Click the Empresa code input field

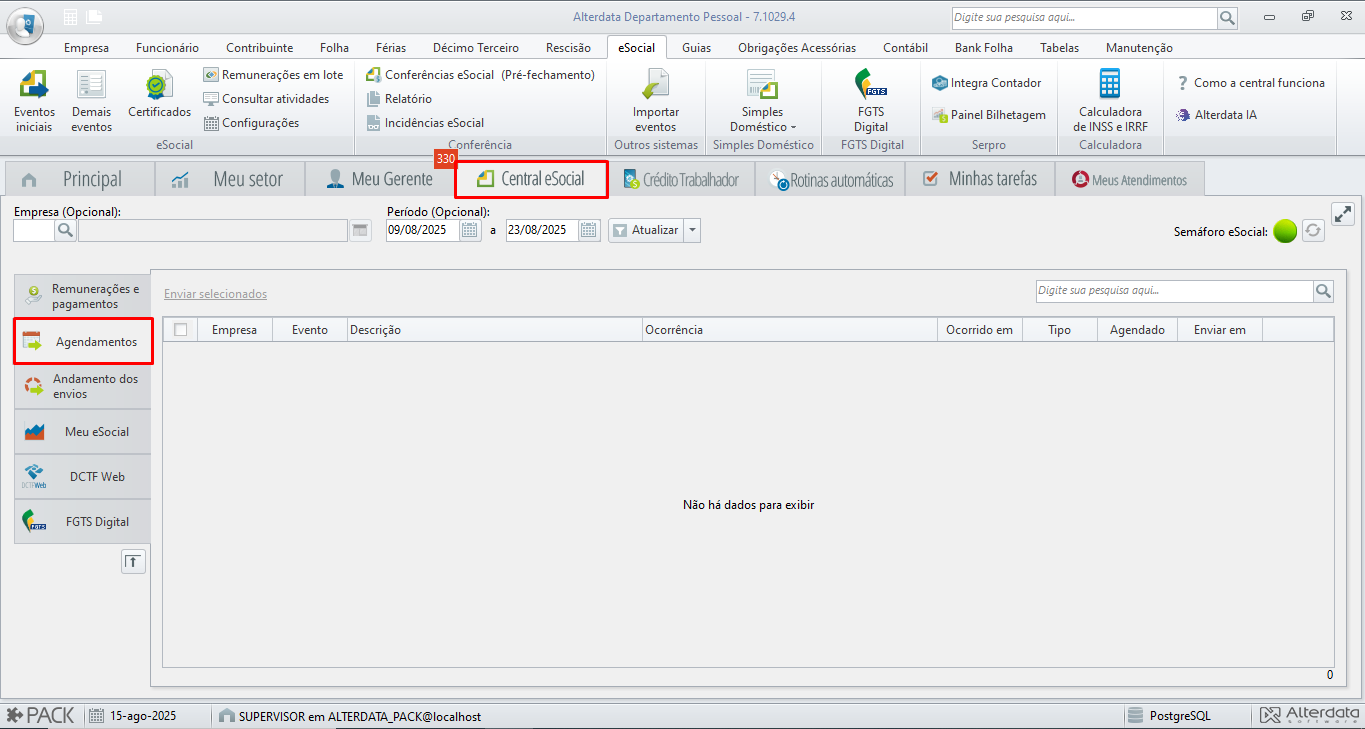[x=33, y=230]
